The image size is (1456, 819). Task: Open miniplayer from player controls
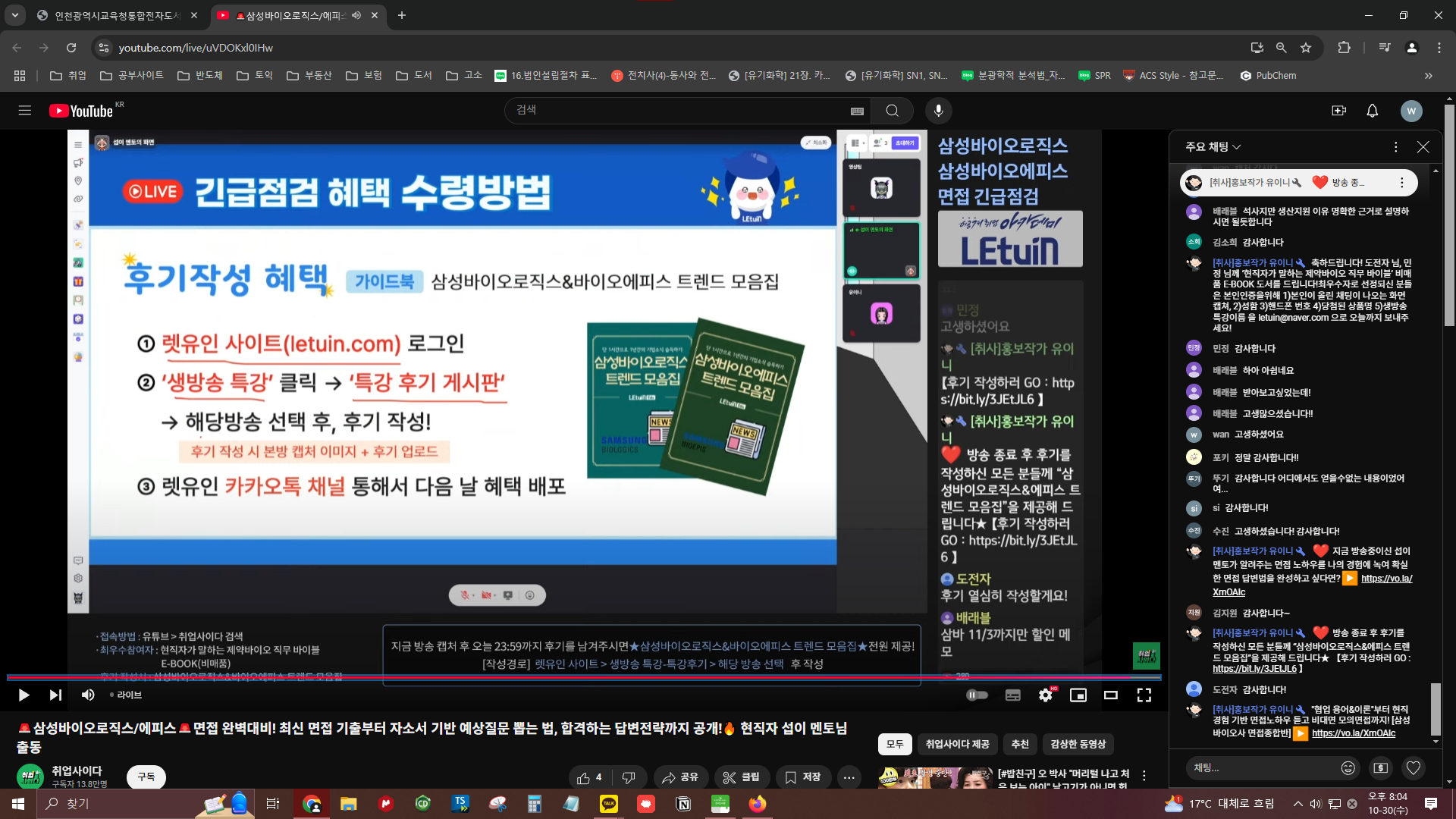coord(1078,695)
